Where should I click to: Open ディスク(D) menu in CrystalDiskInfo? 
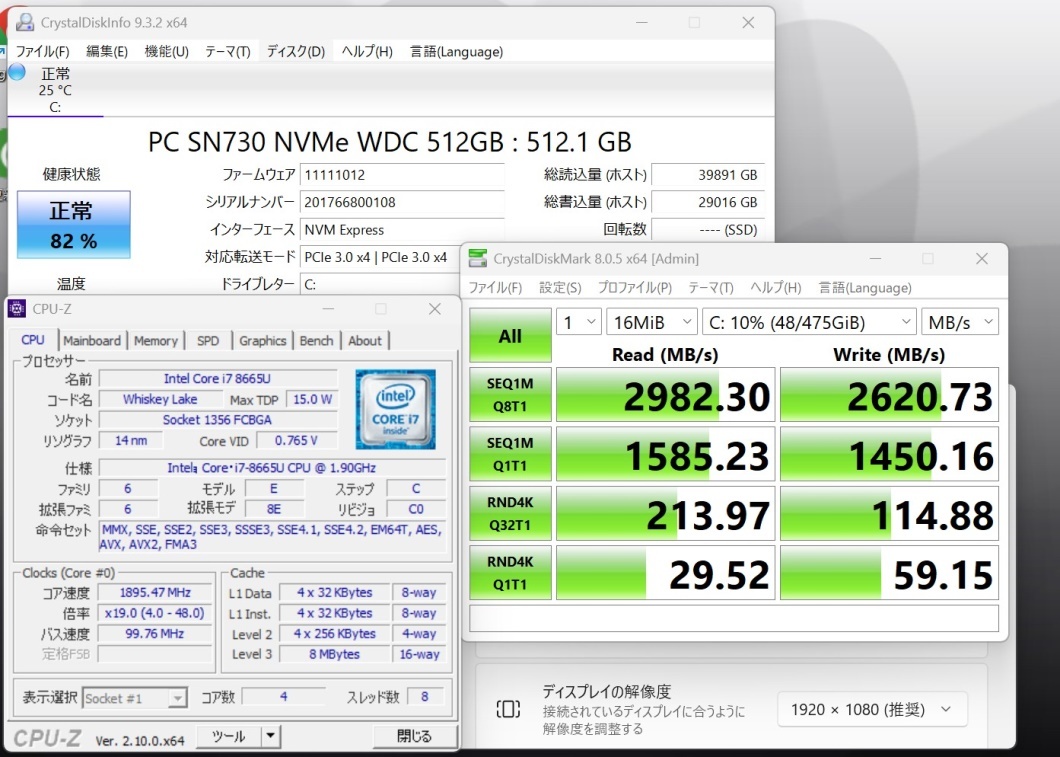[x=295, y=51]
